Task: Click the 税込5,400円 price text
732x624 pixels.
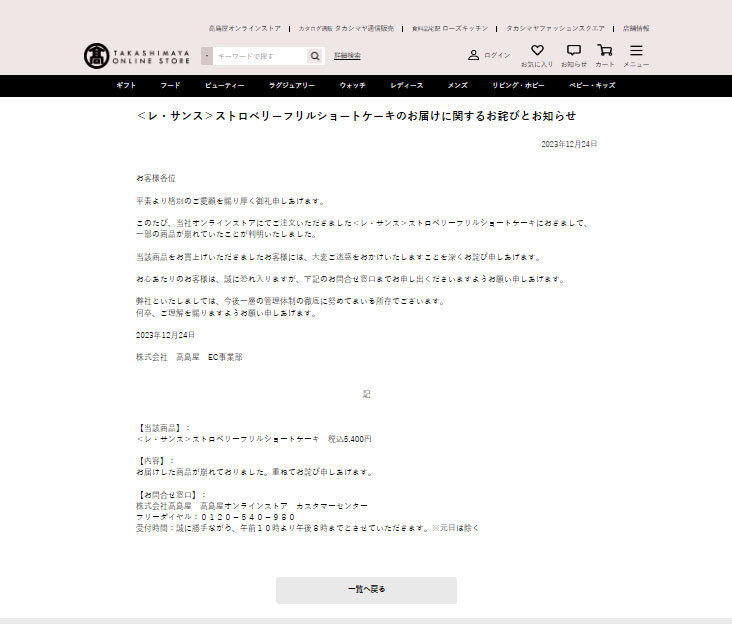Action: click(350, 439)
